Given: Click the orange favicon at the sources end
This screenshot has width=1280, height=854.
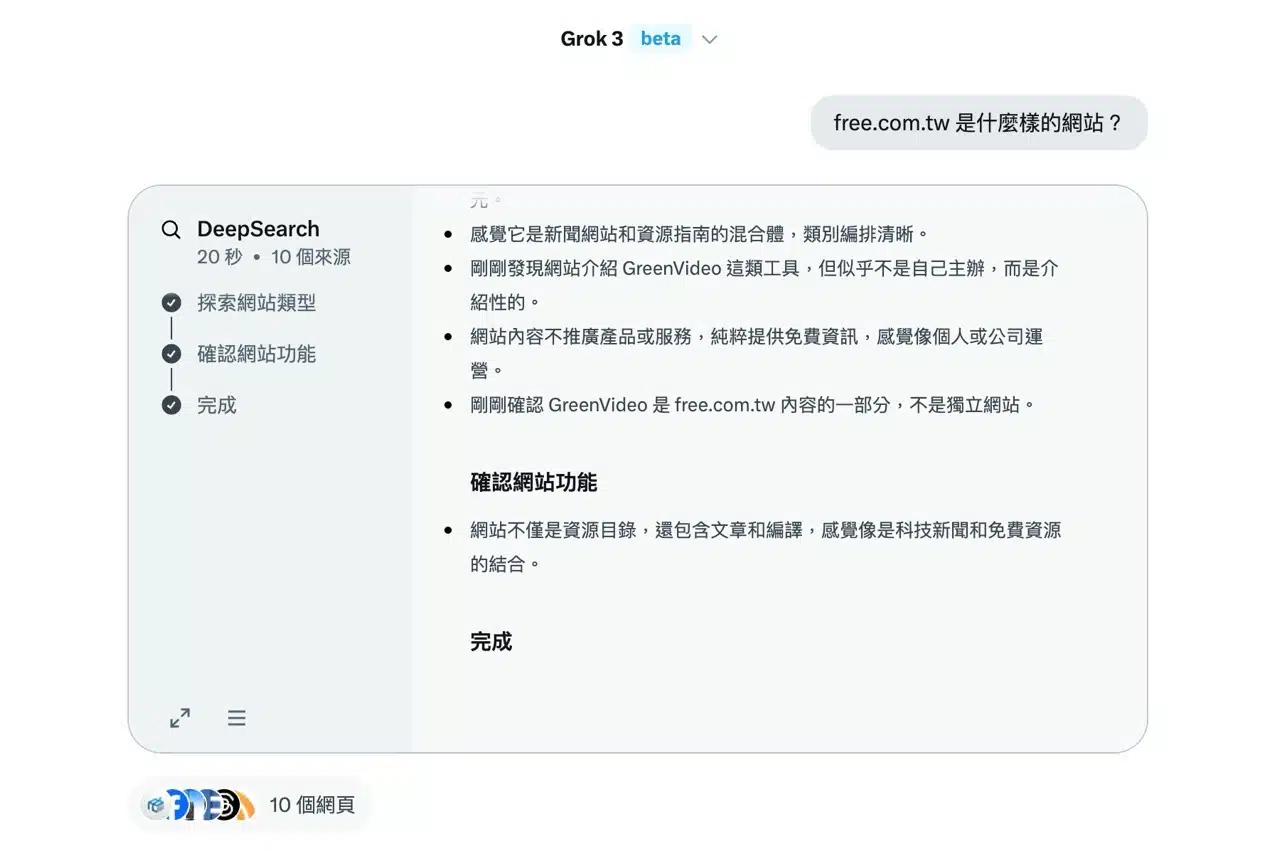Looking at the screenshot, I should tap(246, 805).
